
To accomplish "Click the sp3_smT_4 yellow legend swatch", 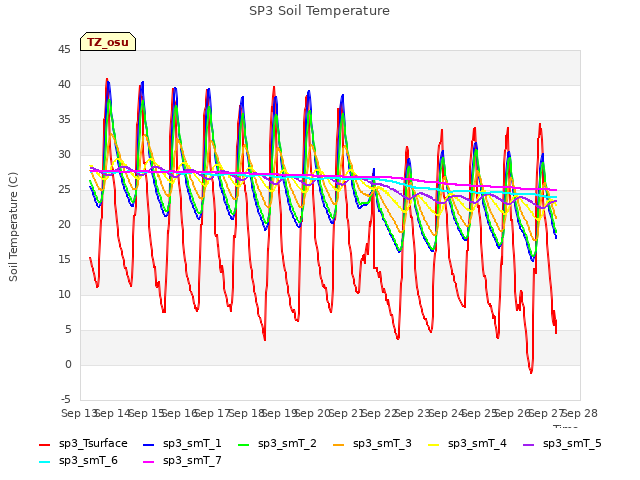I will click(x=433, y=444).
